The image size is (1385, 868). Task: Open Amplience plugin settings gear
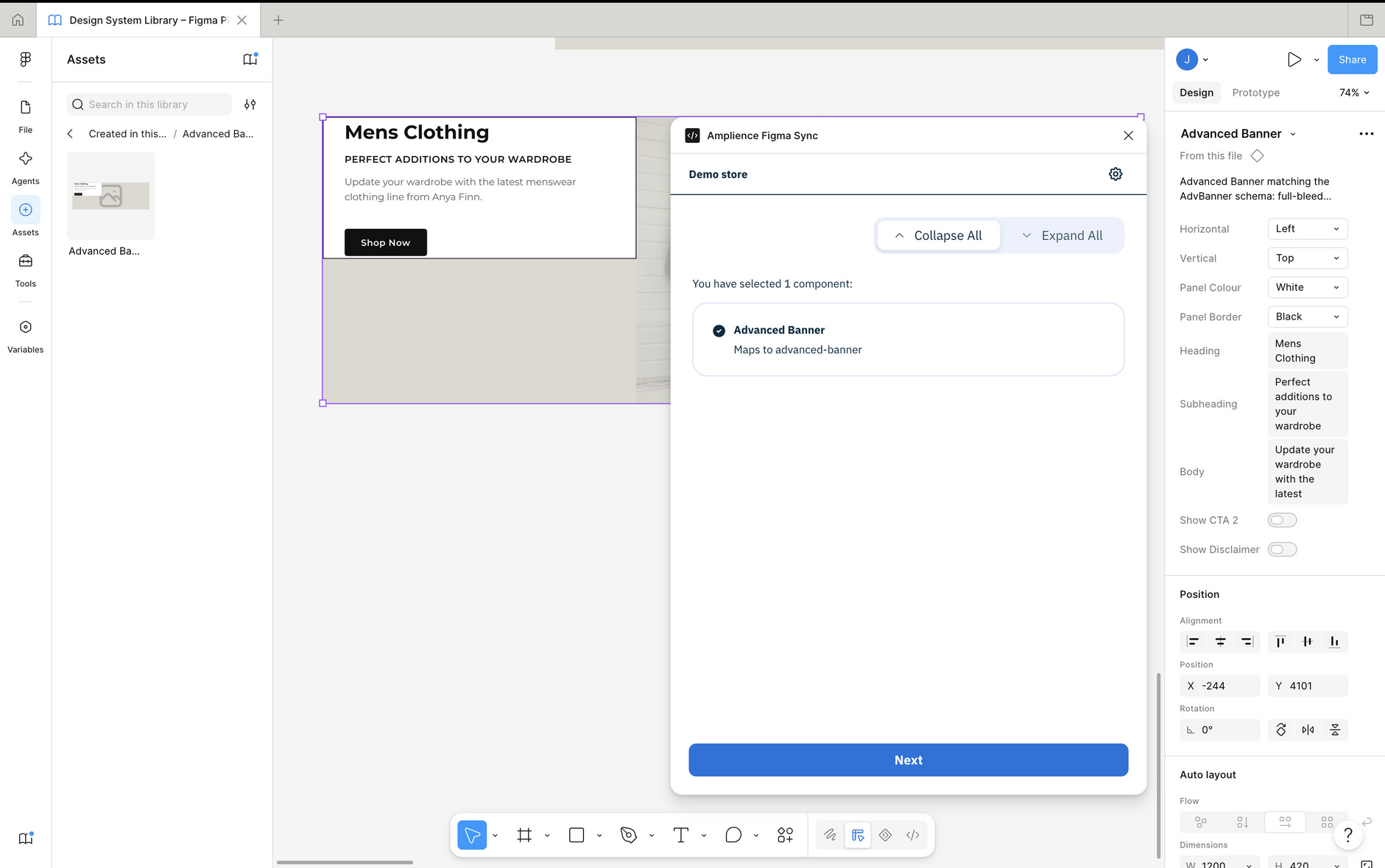click(1116, 174)
